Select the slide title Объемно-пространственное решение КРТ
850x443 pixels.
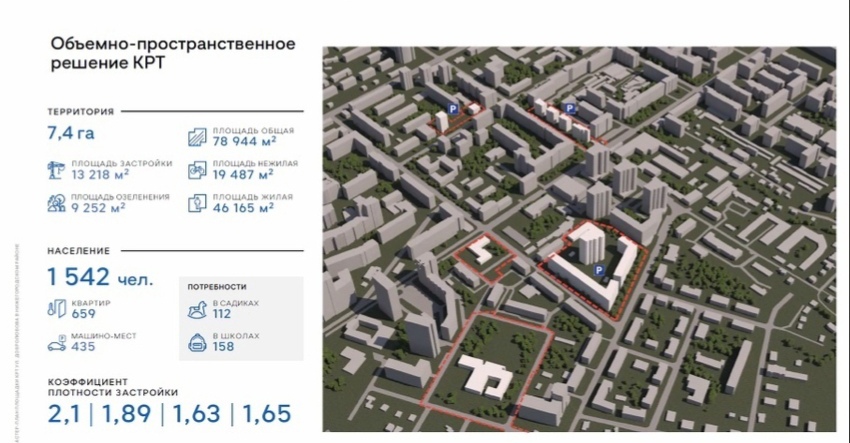tap(158, 53)
